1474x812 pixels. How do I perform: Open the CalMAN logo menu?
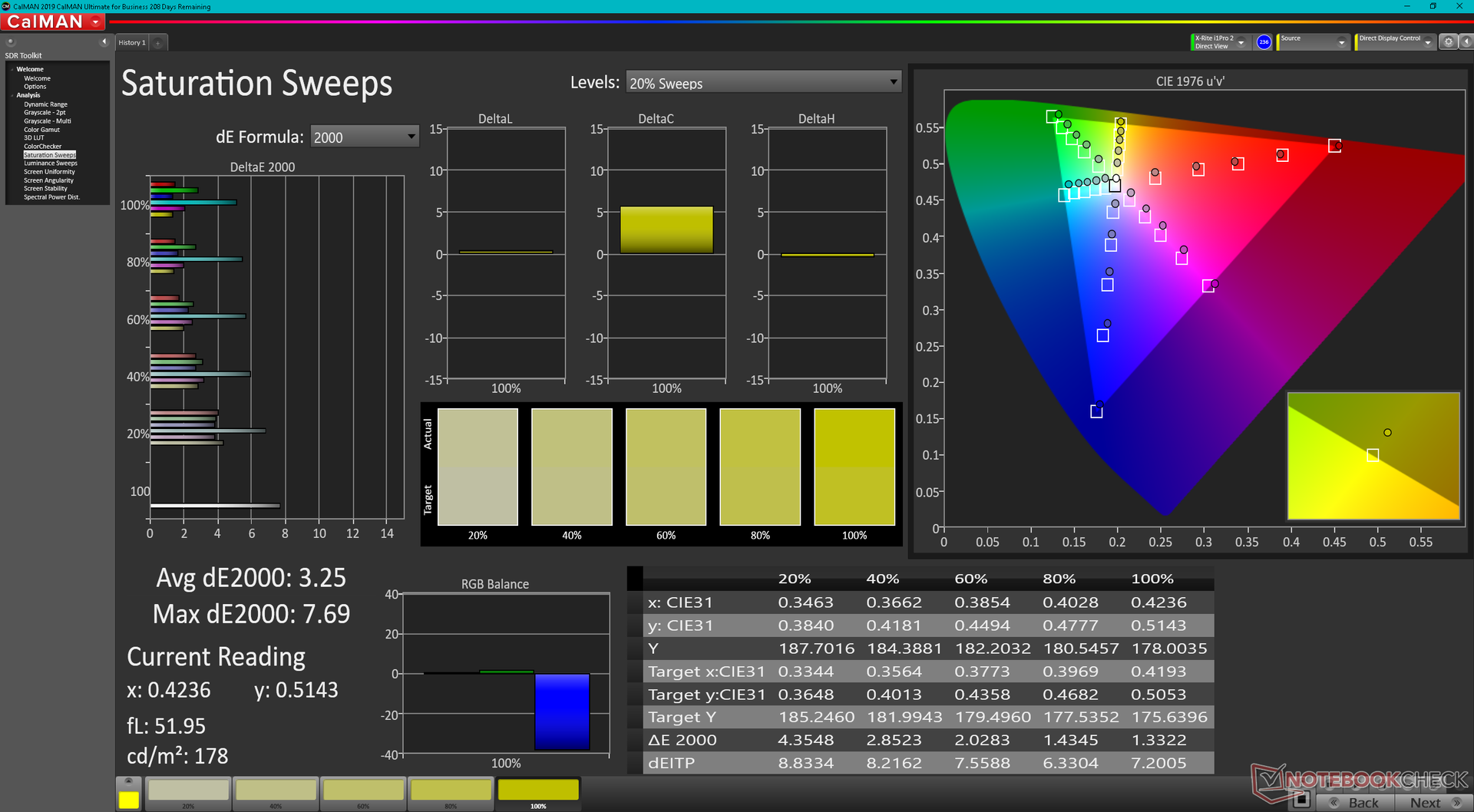click(x=53, y=21)
